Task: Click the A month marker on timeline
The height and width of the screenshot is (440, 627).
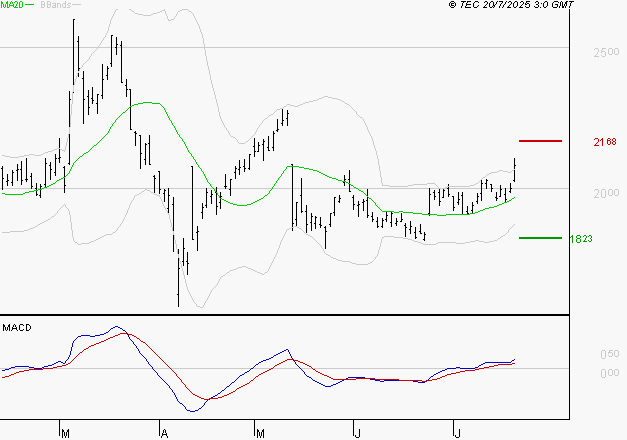Action: point(164,433)
